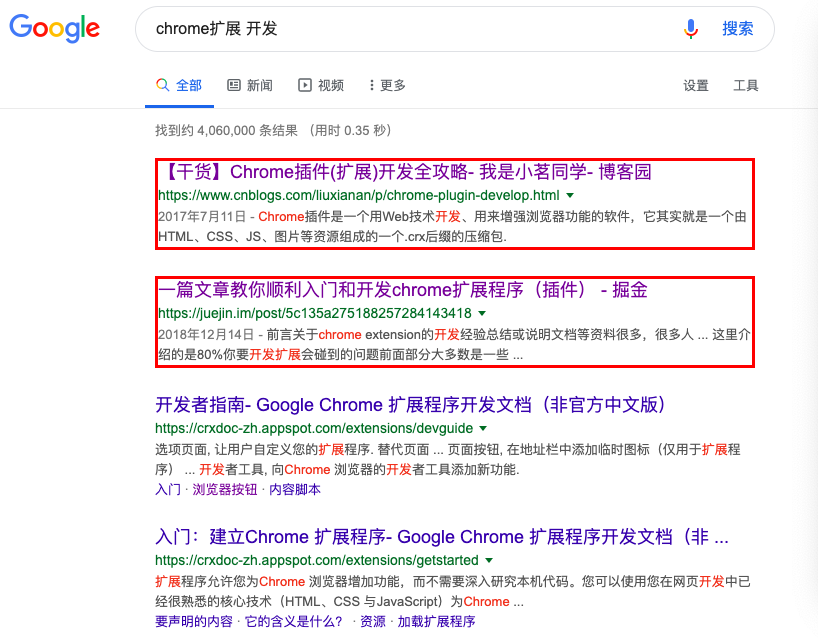Viewport: 818px width, 642px height.
Task: Click the newspaper icon next to 新闻
Action: pos(232,86)
